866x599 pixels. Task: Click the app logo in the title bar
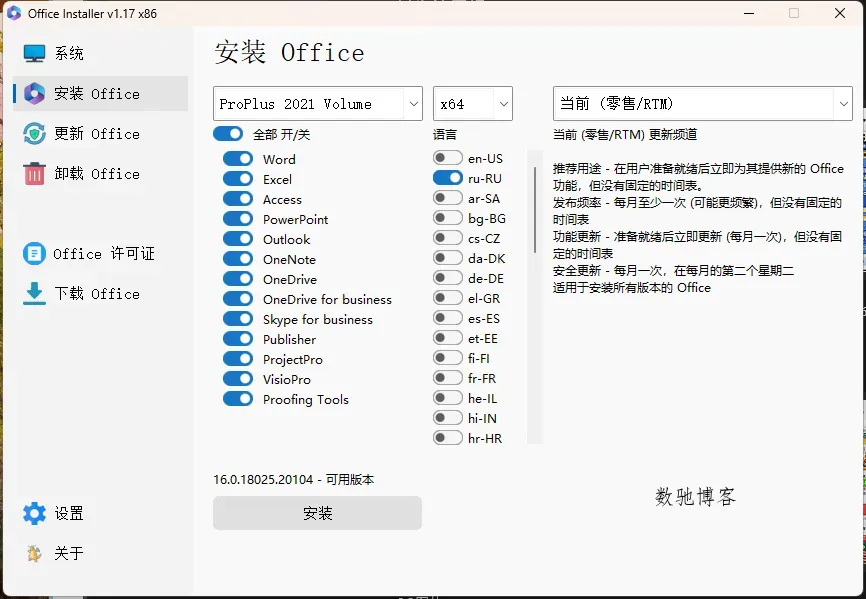[14, 13]
